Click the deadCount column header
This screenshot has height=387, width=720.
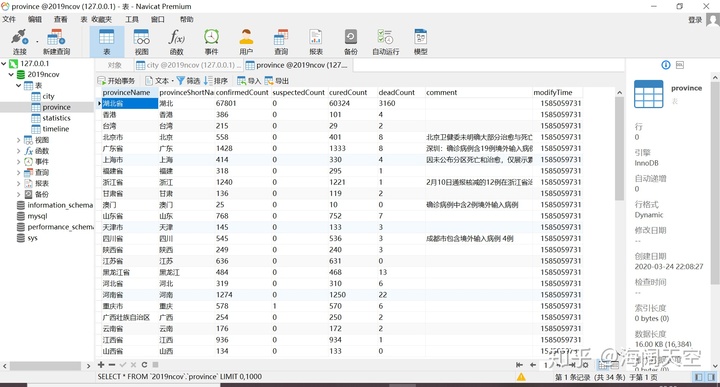coord(396,92)
